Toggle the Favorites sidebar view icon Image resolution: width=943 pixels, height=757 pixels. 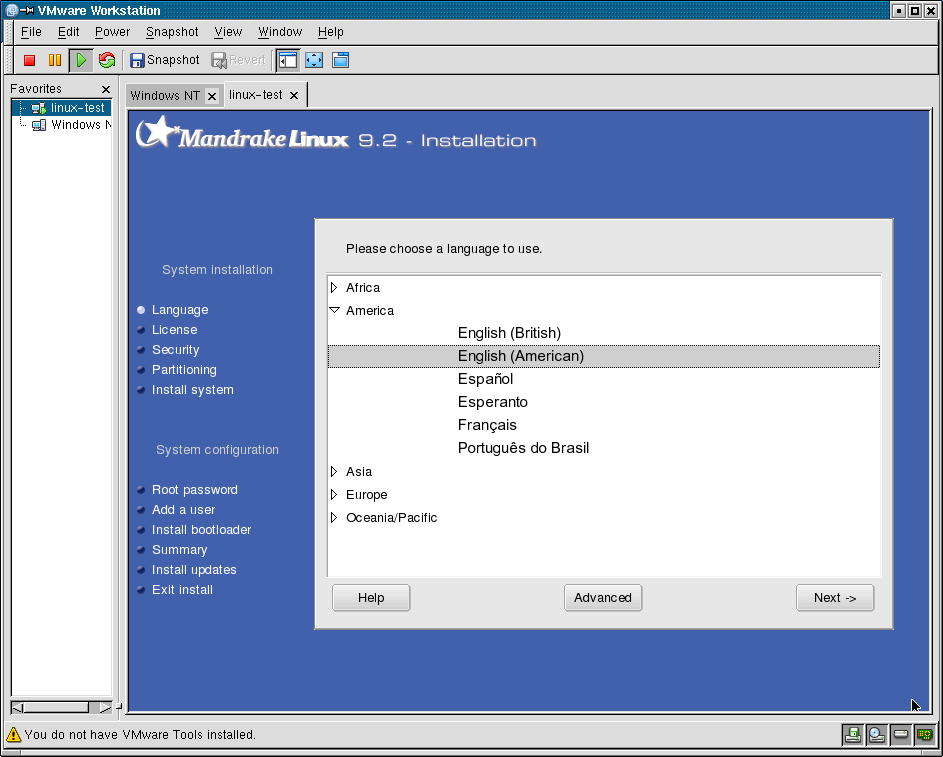288,60
